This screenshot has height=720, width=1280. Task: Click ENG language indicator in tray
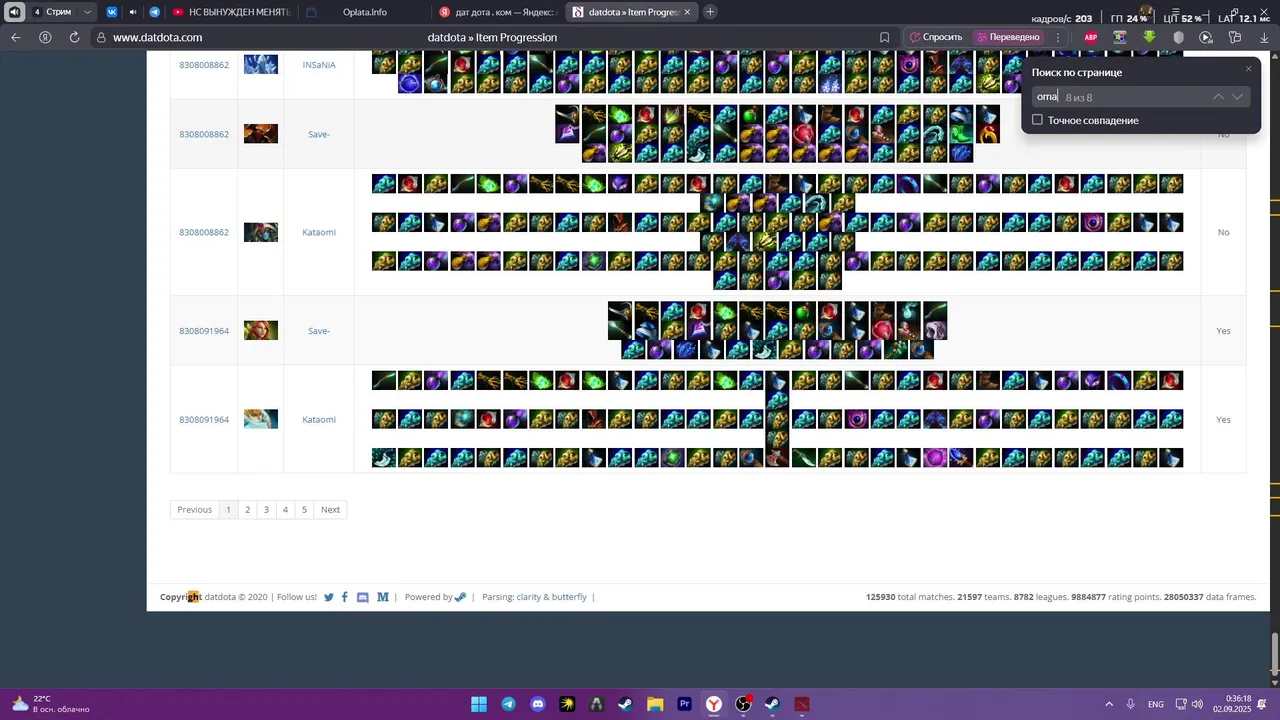click(1156, 704)
